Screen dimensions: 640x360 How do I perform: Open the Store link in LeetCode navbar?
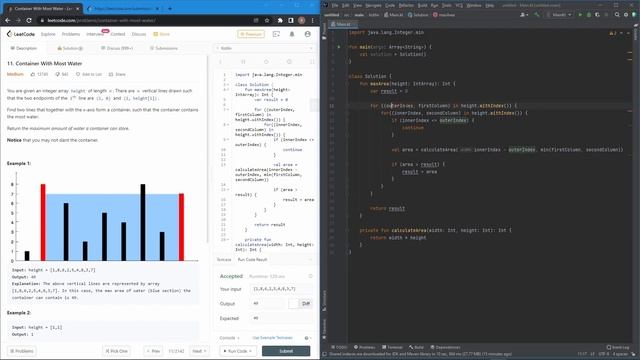(162, 34)
